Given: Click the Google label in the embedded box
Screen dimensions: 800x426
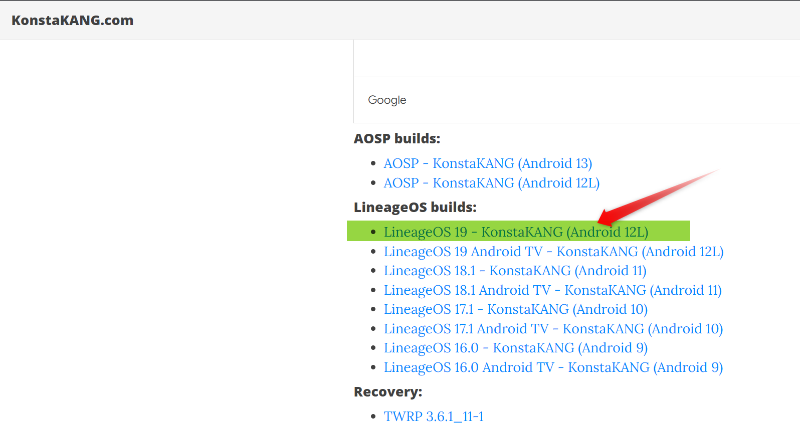Looking at the screenshot, I should [x=387, y=100].
